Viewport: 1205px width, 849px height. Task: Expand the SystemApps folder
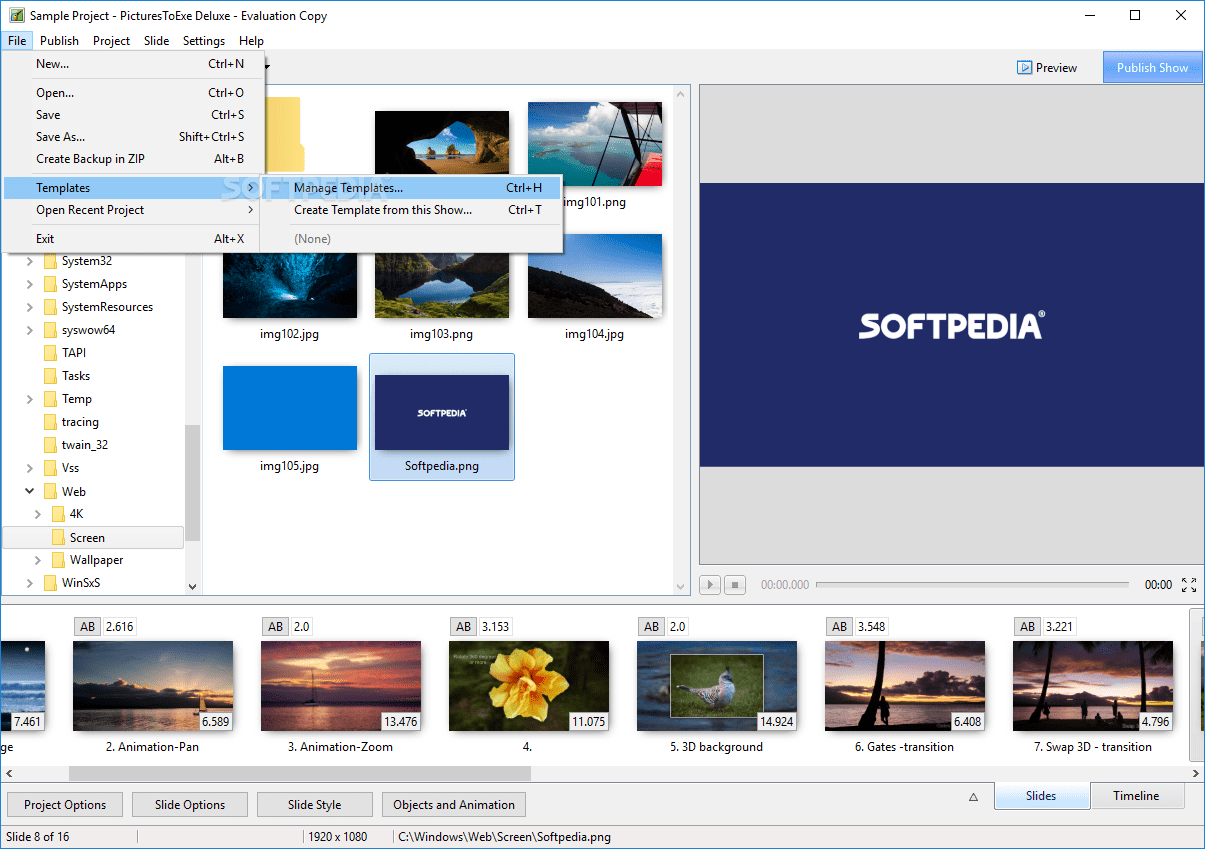click(30, 284)
